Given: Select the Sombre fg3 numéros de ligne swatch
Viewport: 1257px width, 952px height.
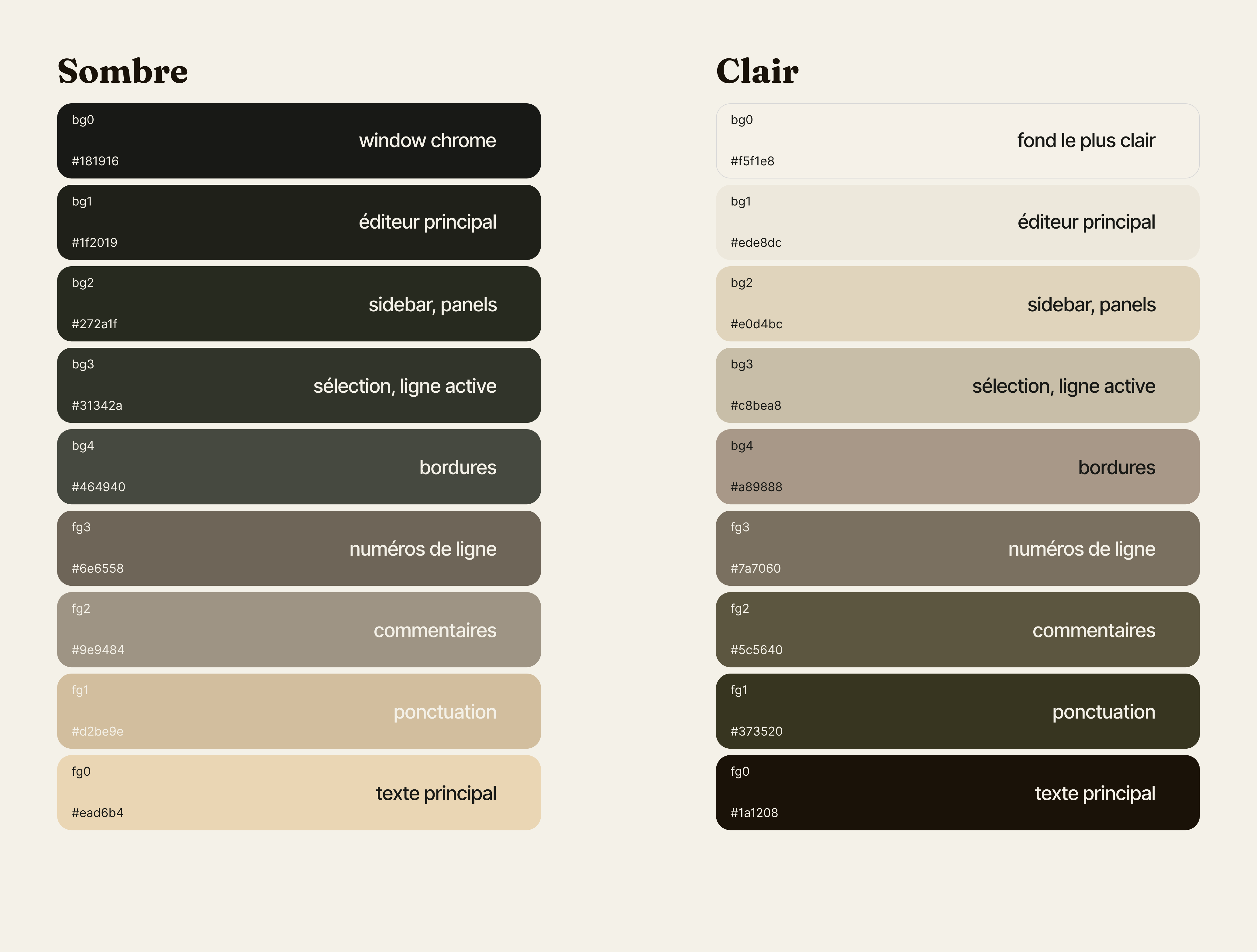Looking at the screenshot, I should (x=299, y=548).
